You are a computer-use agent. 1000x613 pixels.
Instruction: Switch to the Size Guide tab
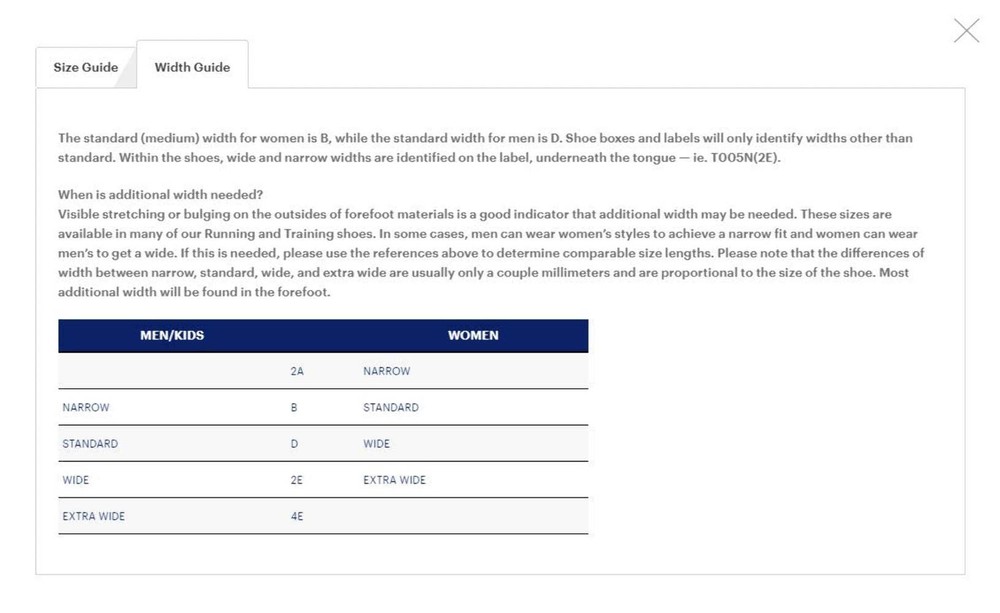tap(86, 68)
